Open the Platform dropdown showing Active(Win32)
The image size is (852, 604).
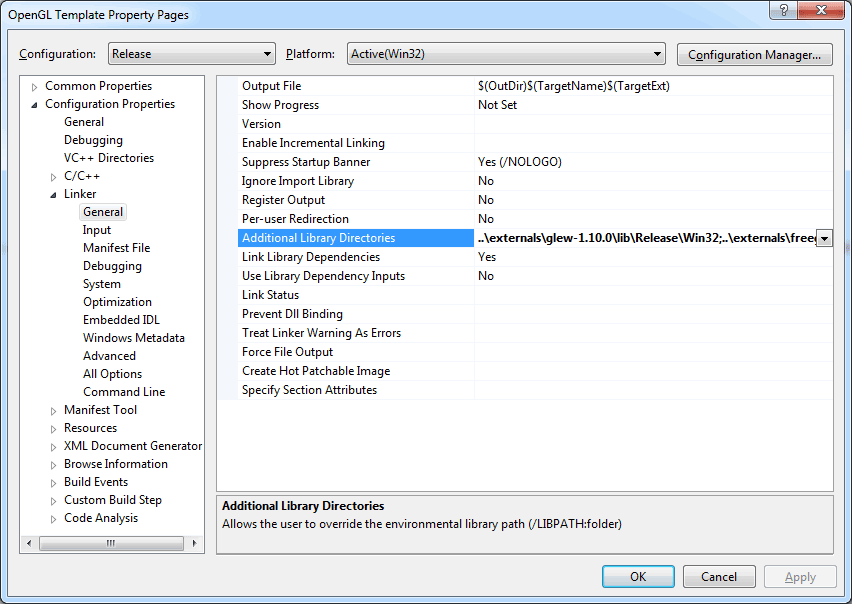point(506,54)
